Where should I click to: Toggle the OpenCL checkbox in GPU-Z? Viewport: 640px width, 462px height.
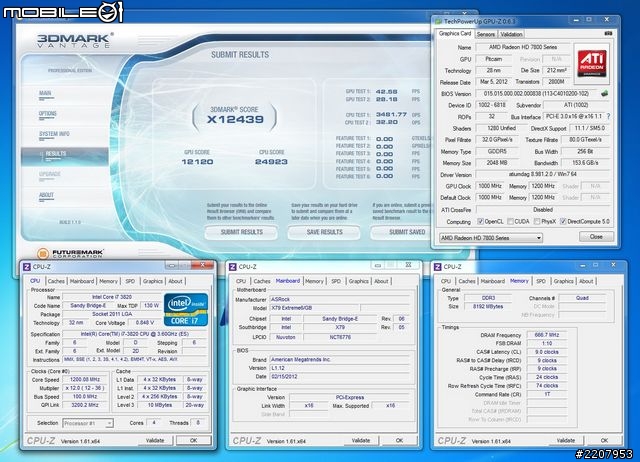480,221
